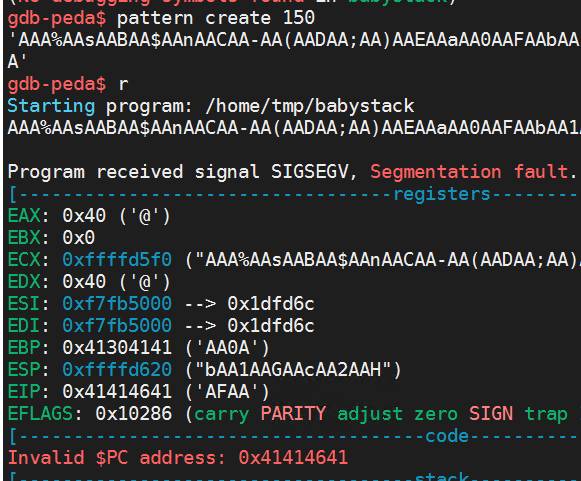The image size is (581, 481).
Task: Click the EIP value 0x41414641
Action: click(117, 392)
